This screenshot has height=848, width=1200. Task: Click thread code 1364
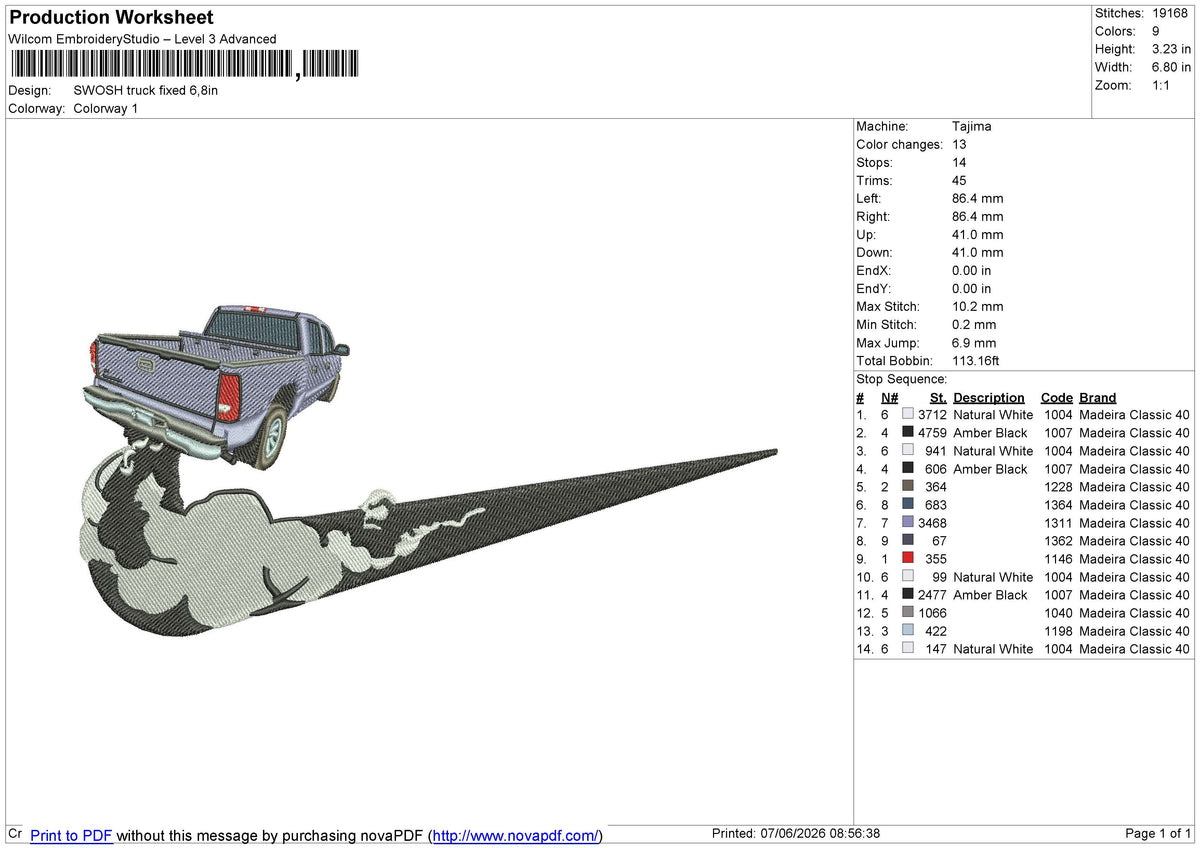(x=1056, y=505)
